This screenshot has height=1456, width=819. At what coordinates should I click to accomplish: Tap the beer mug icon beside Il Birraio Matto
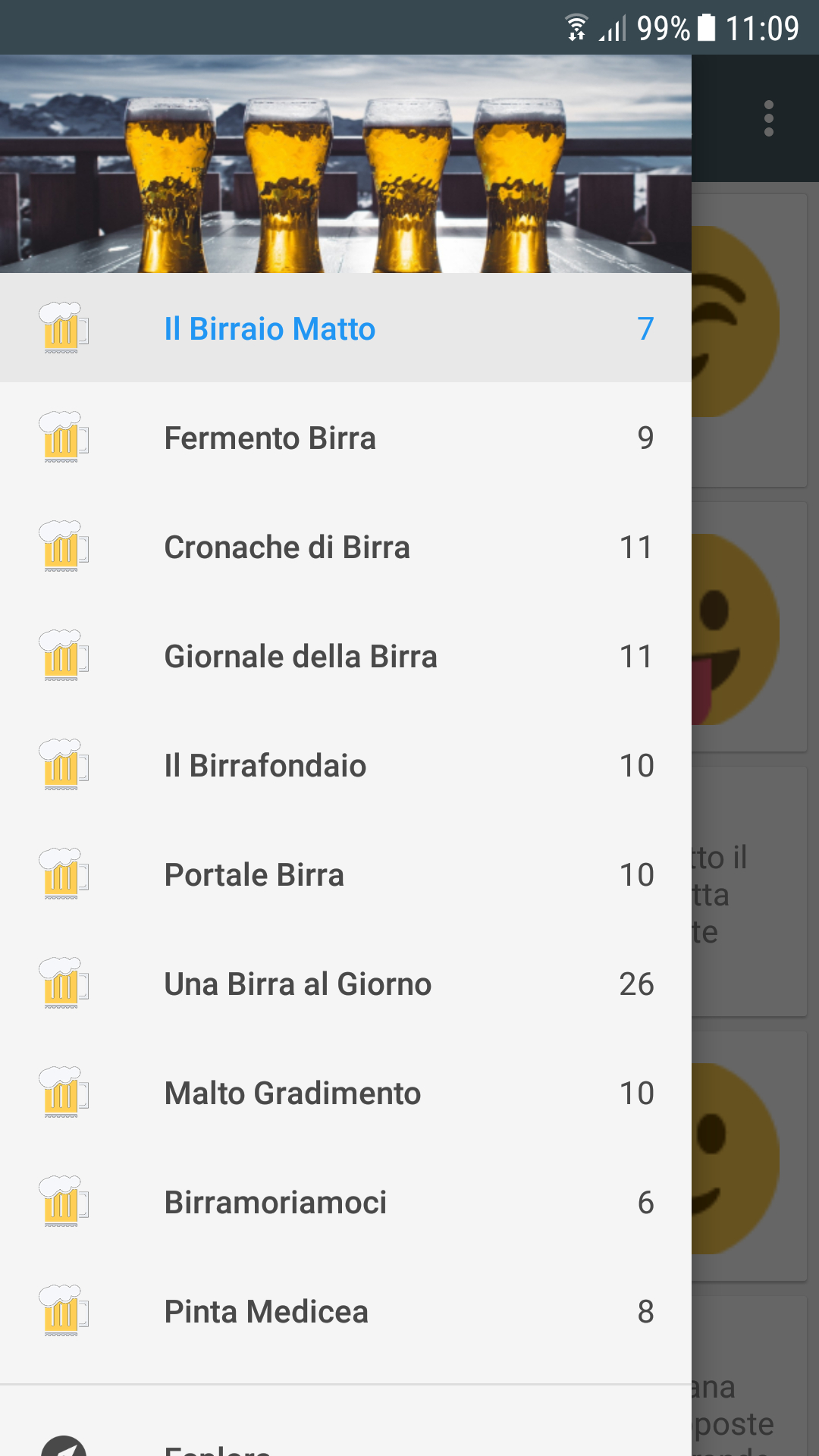pos(64,328)
